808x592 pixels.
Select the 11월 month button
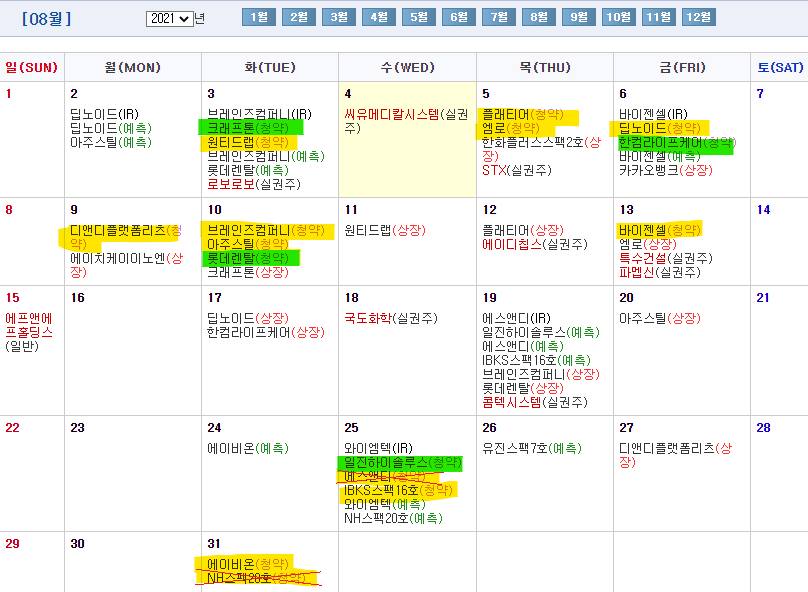point(659,17)
